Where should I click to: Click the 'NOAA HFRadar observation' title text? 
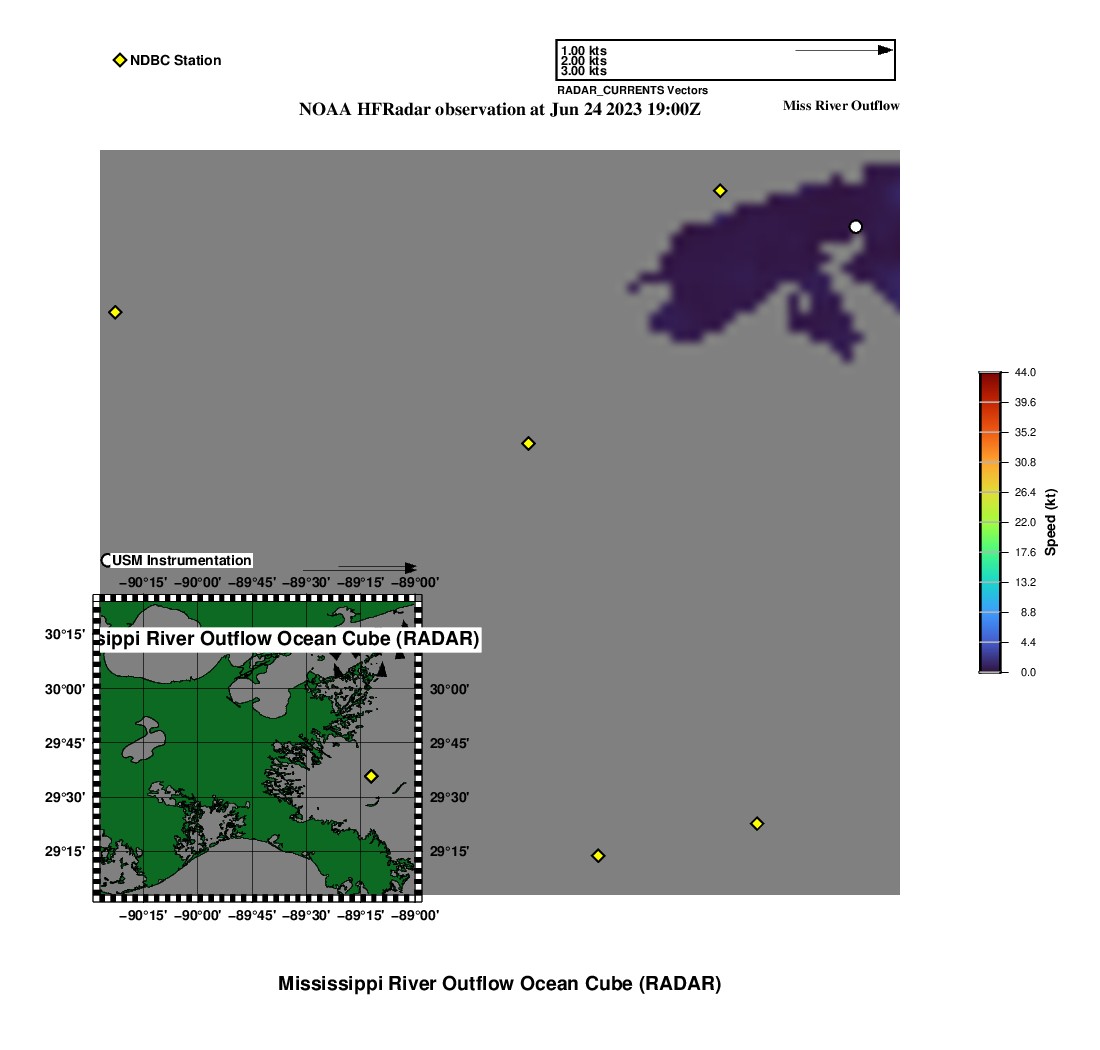pyautogui.click(x=499, y=110)
